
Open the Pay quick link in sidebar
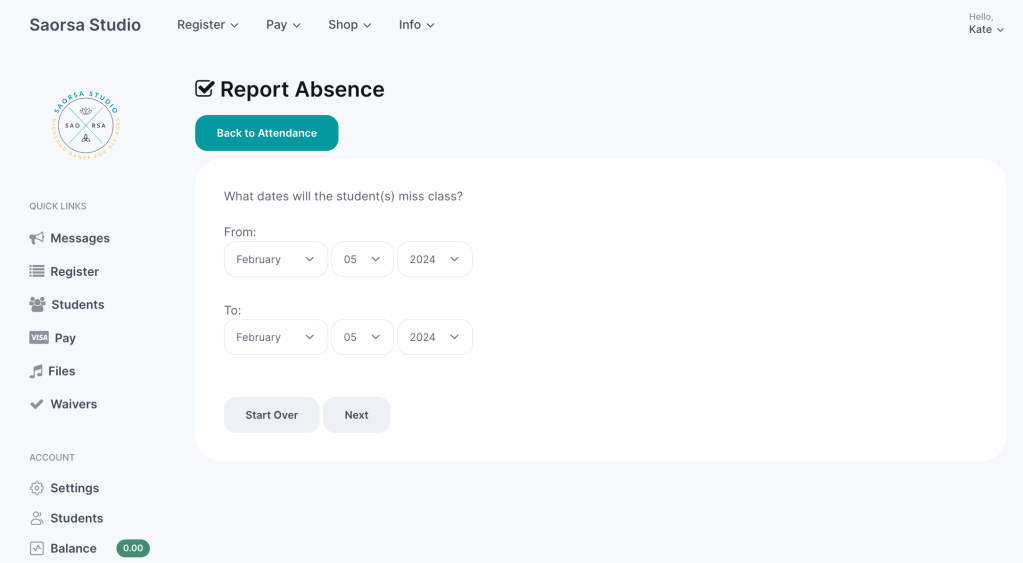52,338
